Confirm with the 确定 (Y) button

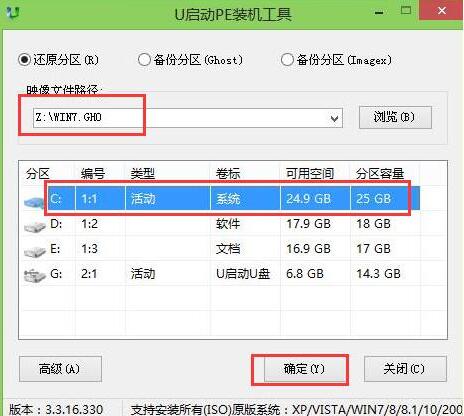click(304, 369)
